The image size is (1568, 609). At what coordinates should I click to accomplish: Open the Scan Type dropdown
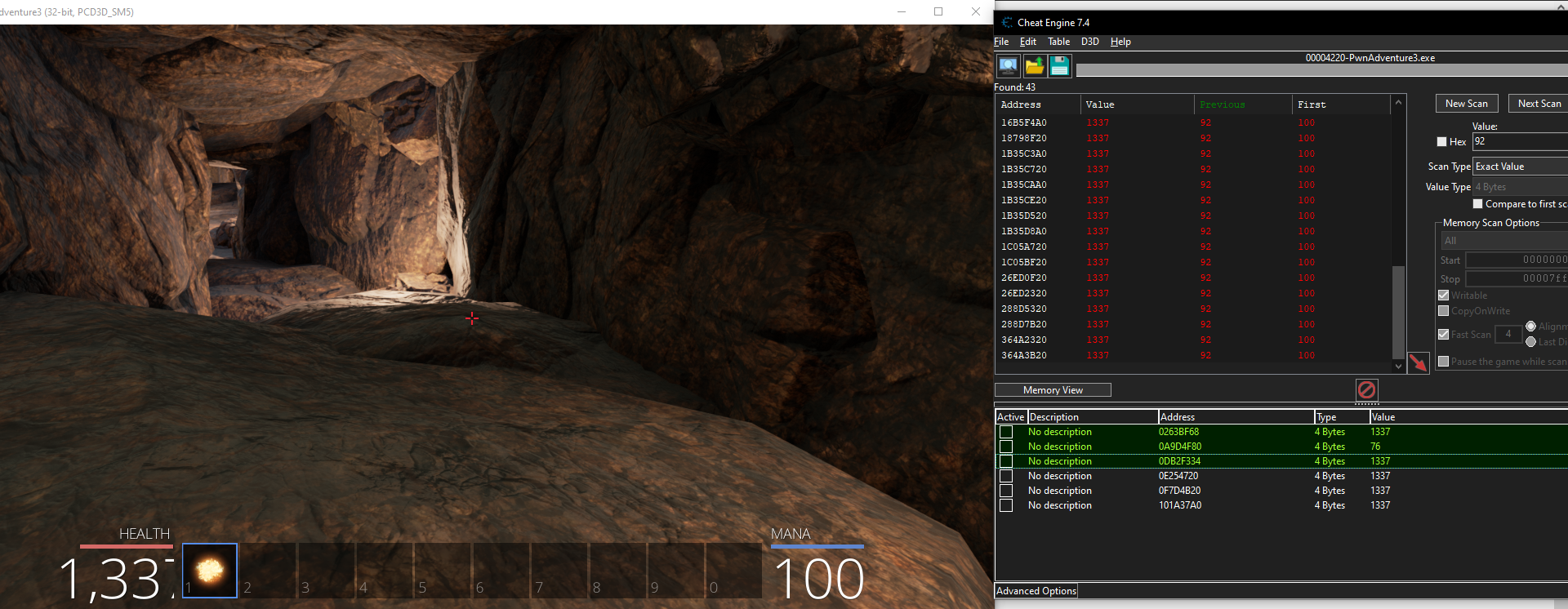1520,167
